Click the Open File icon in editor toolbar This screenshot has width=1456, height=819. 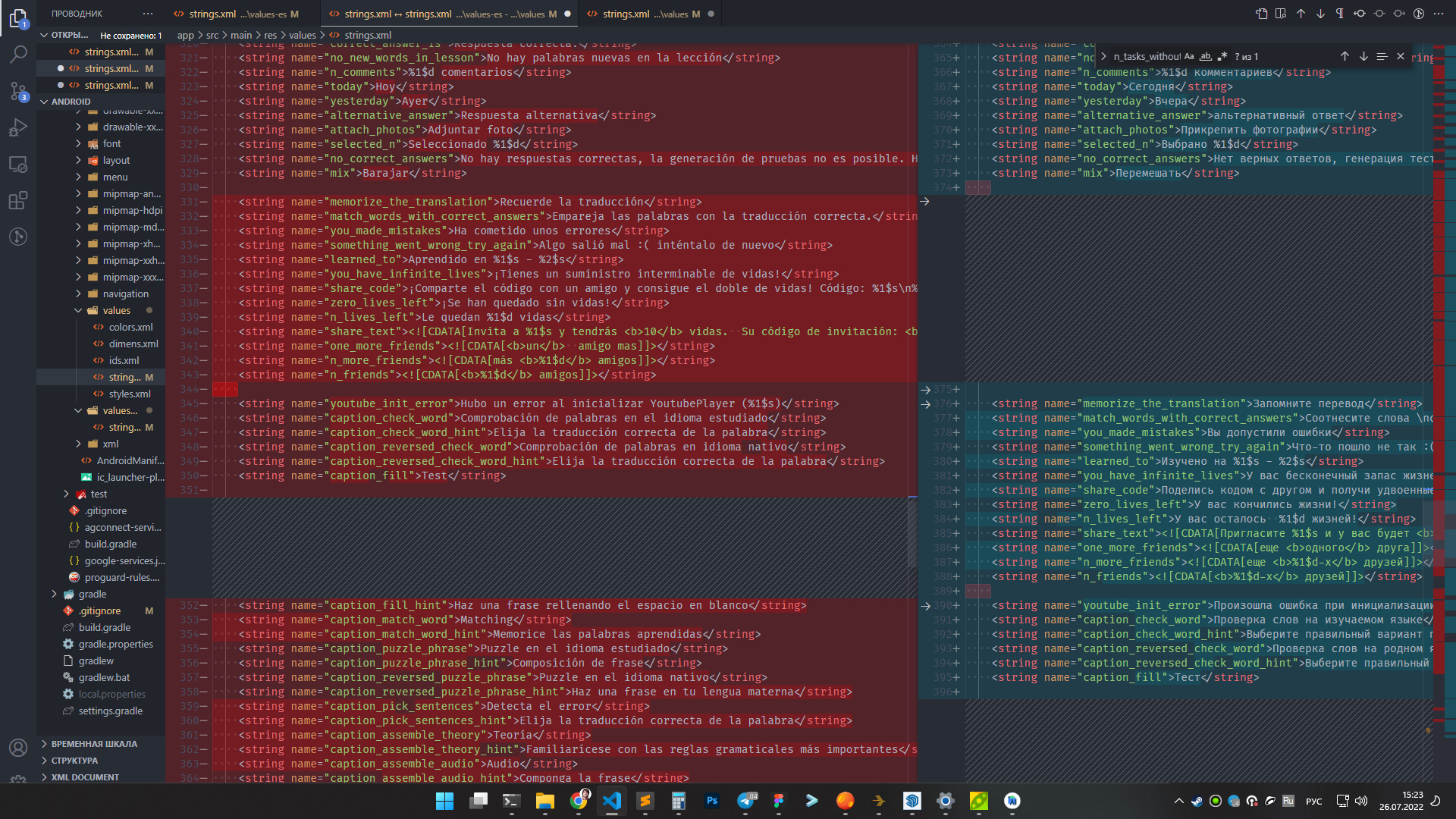click(x=1261, y=14)
